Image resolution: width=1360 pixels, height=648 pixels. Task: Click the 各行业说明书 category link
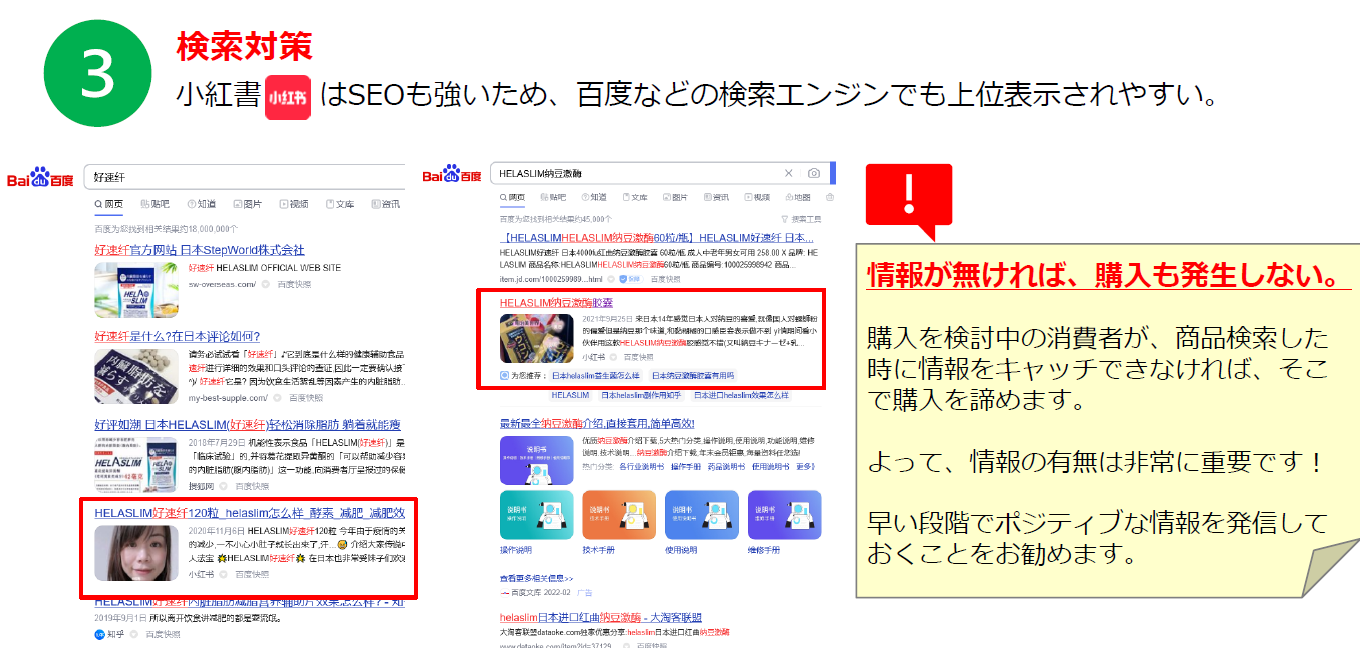(x=641, y=466)
